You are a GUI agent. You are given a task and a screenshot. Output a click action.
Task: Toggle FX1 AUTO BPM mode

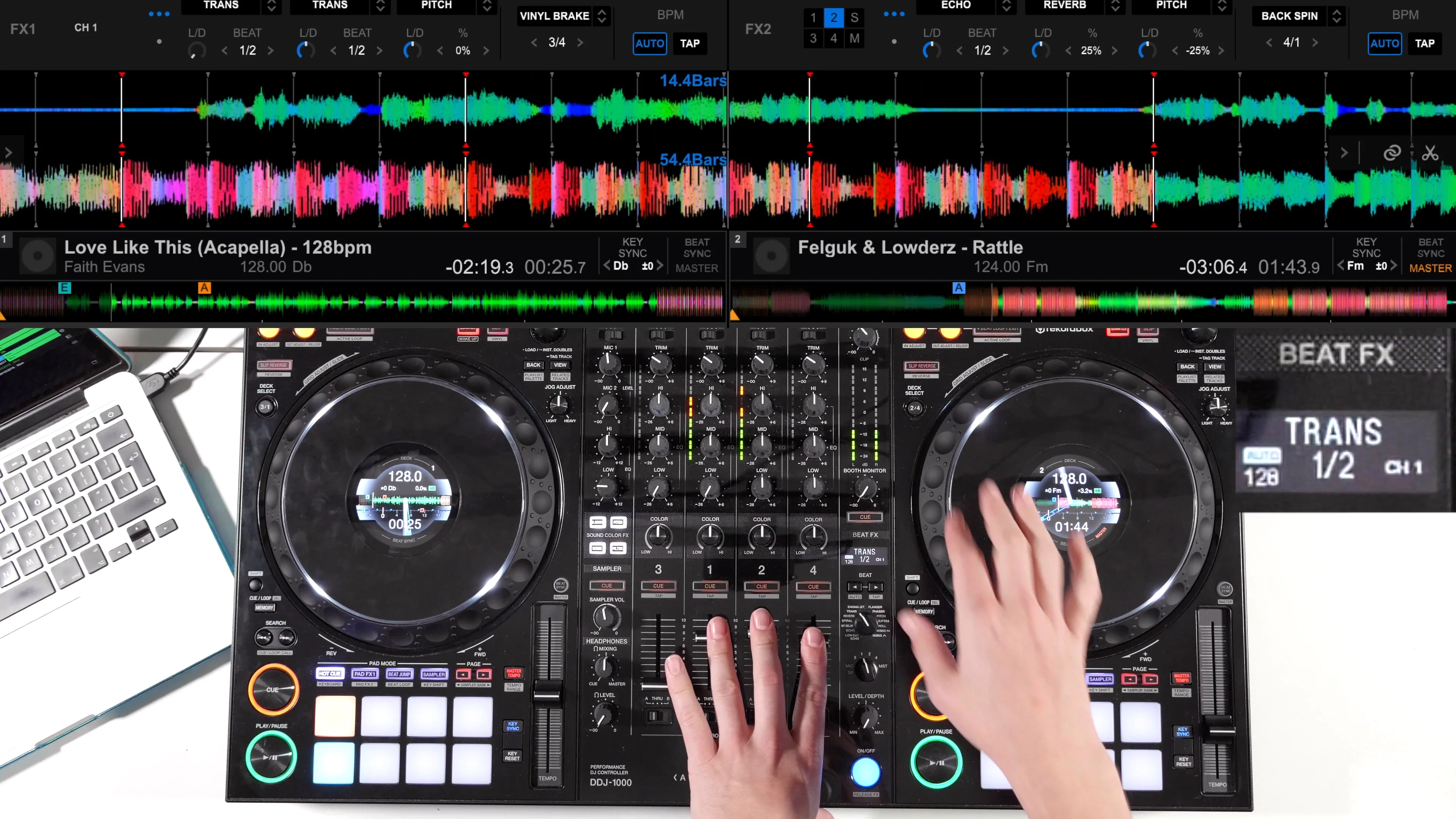pos(650,44)
